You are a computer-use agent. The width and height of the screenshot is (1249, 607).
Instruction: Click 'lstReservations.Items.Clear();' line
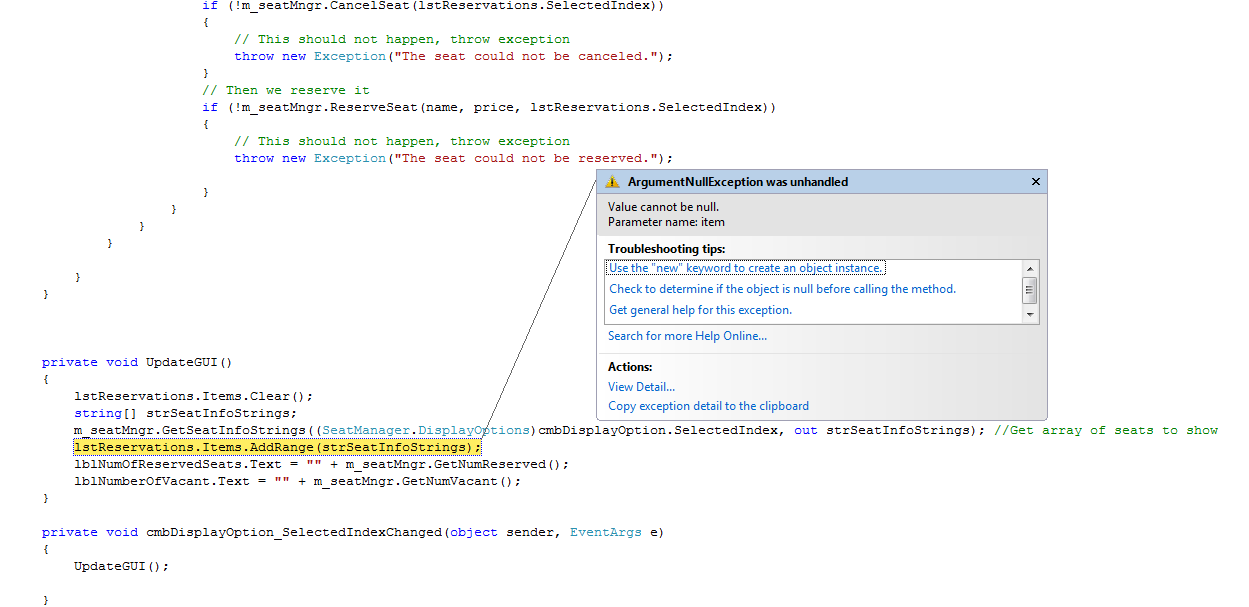point(193,396)
